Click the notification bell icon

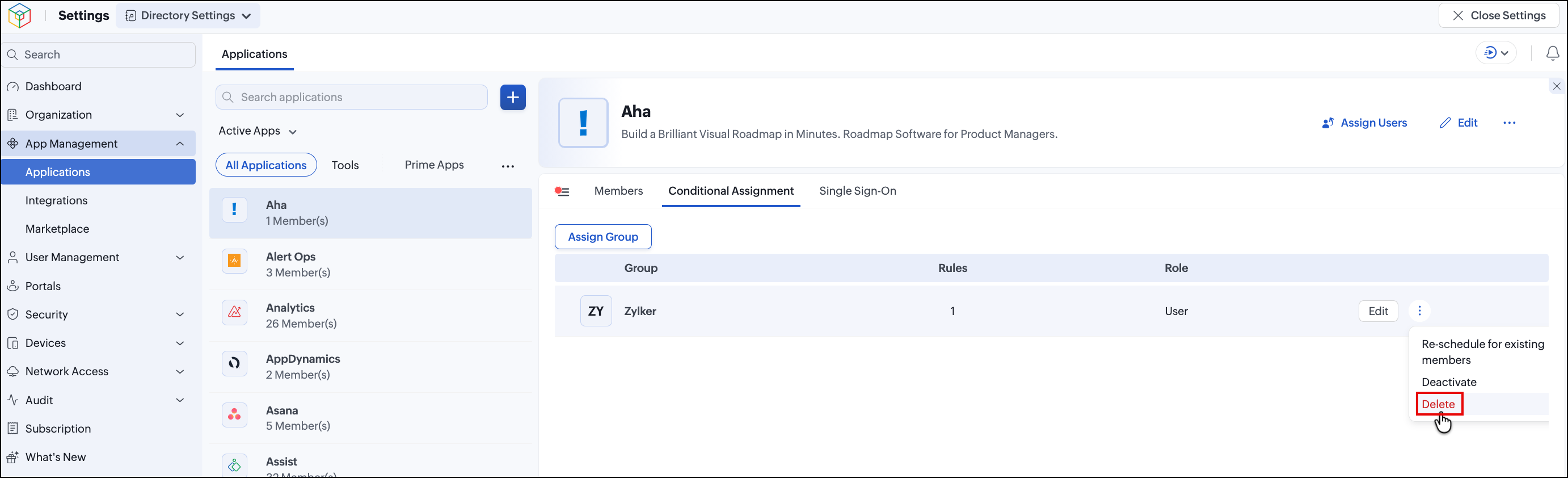(1553, 53)
